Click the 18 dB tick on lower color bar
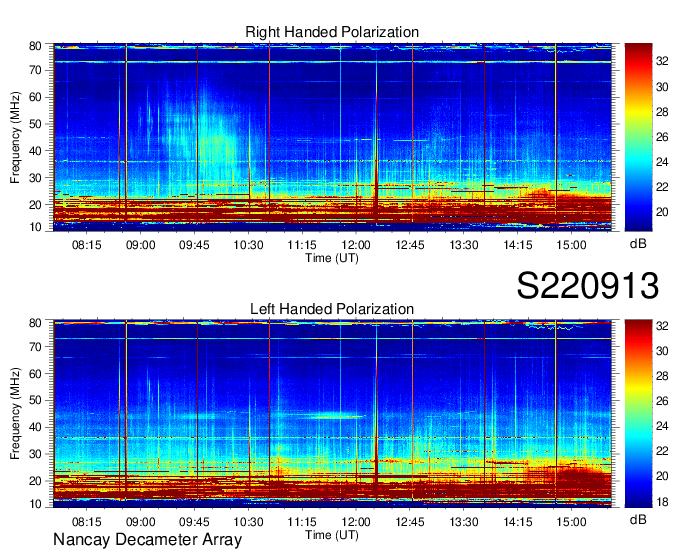This screenshot has height=552, width=680. [662, 502]
